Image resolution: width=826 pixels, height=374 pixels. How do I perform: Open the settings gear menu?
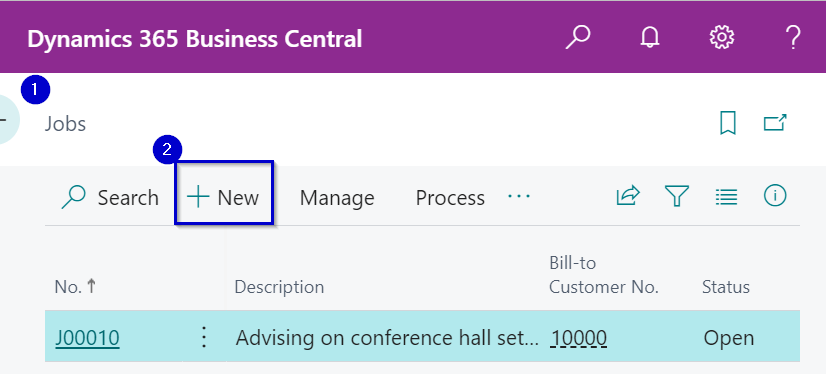tap(722, 38)
